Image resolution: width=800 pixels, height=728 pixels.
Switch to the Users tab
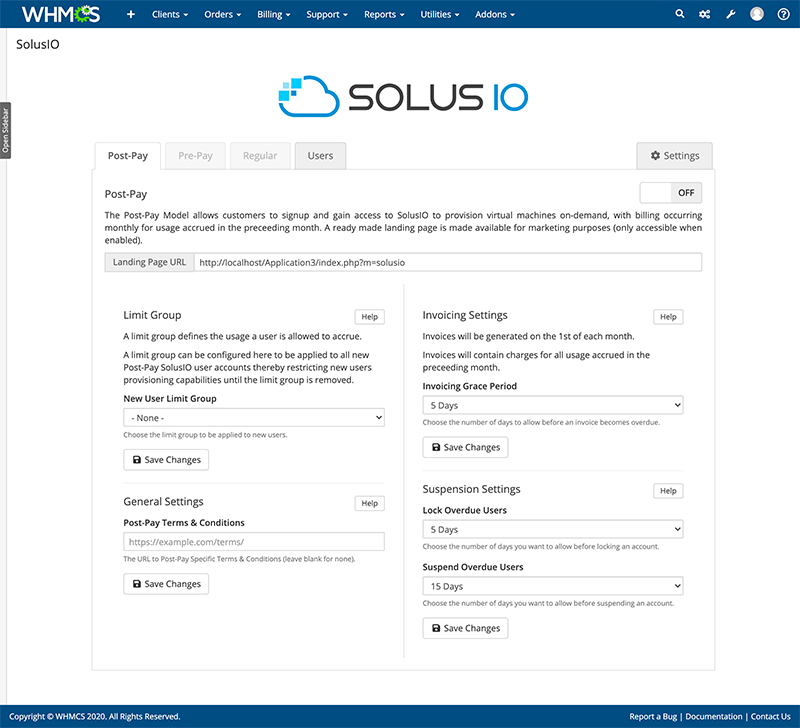click(320, 156)
